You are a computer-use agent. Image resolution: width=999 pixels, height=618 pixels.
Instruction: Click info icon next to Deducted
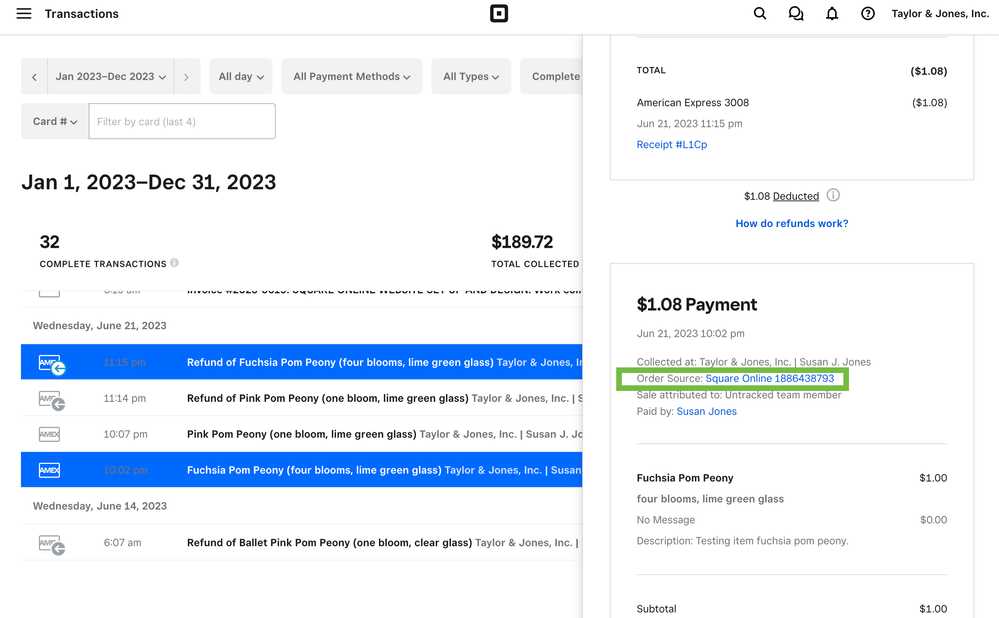click(x=833, y=195)
